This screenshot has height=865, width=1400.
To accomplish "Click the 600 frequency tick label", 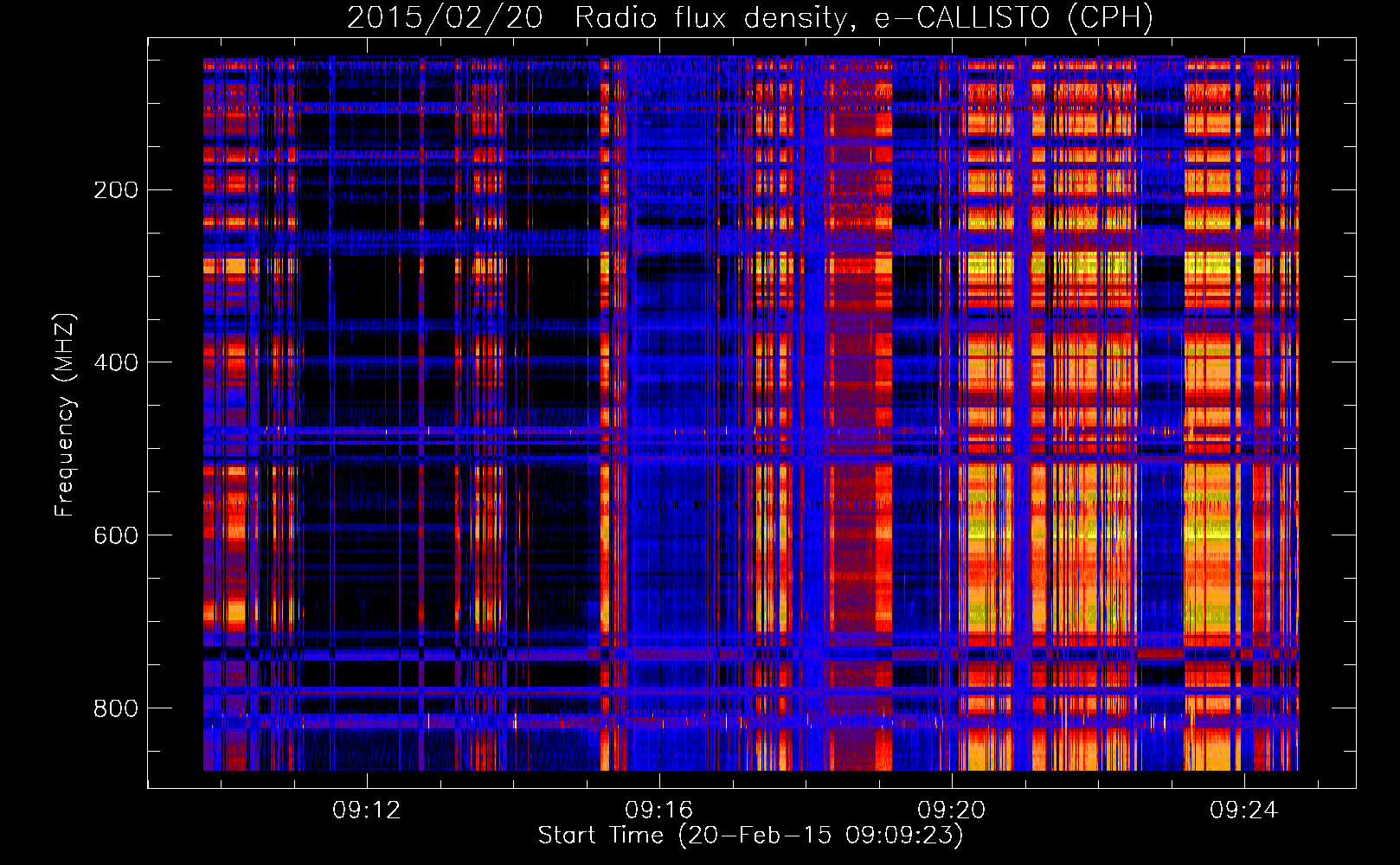I will pyautogui.click(x=116, y=535).
